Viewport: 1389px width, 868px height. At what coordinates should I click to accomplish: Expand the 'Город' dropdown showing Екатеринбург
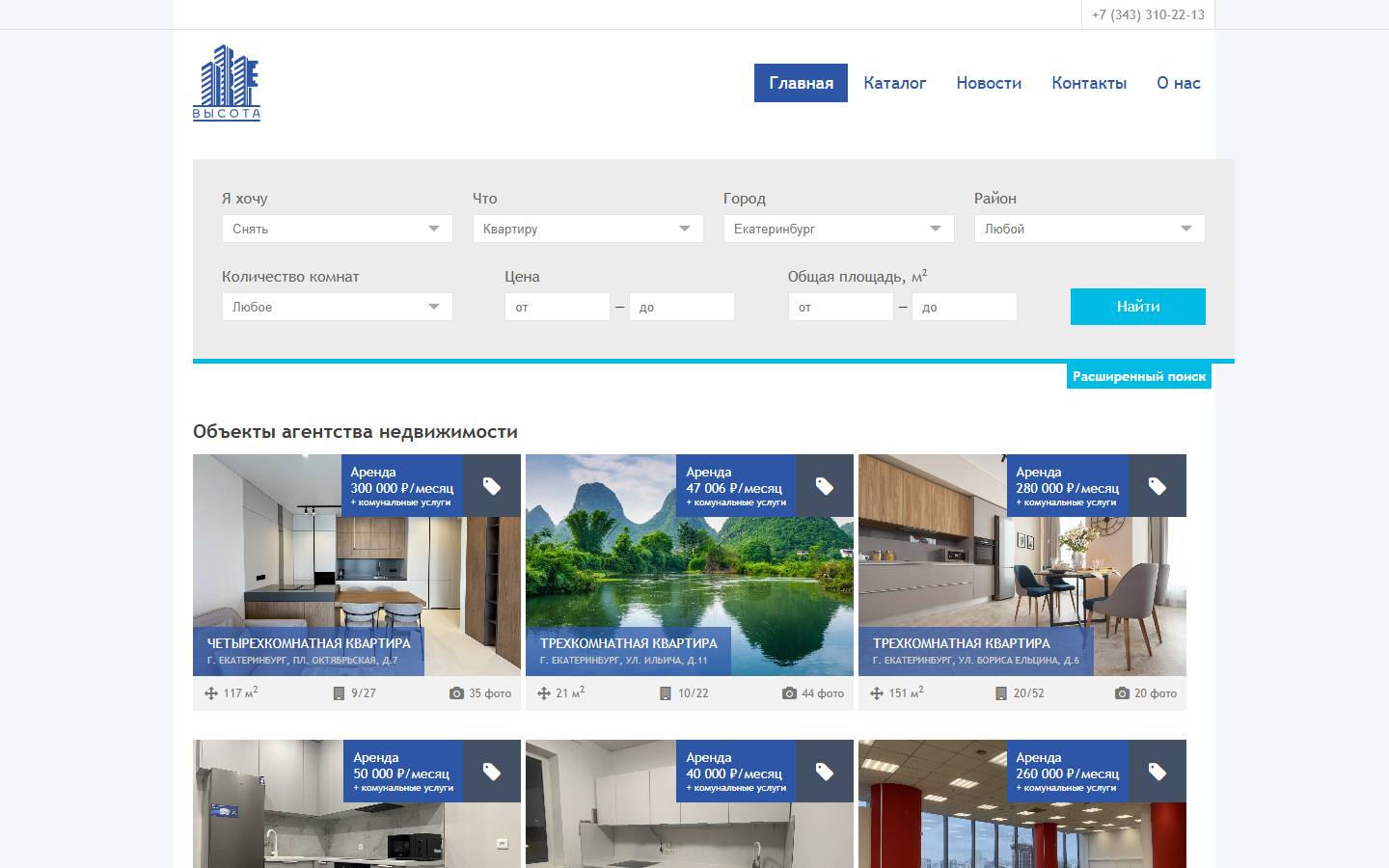839,229
